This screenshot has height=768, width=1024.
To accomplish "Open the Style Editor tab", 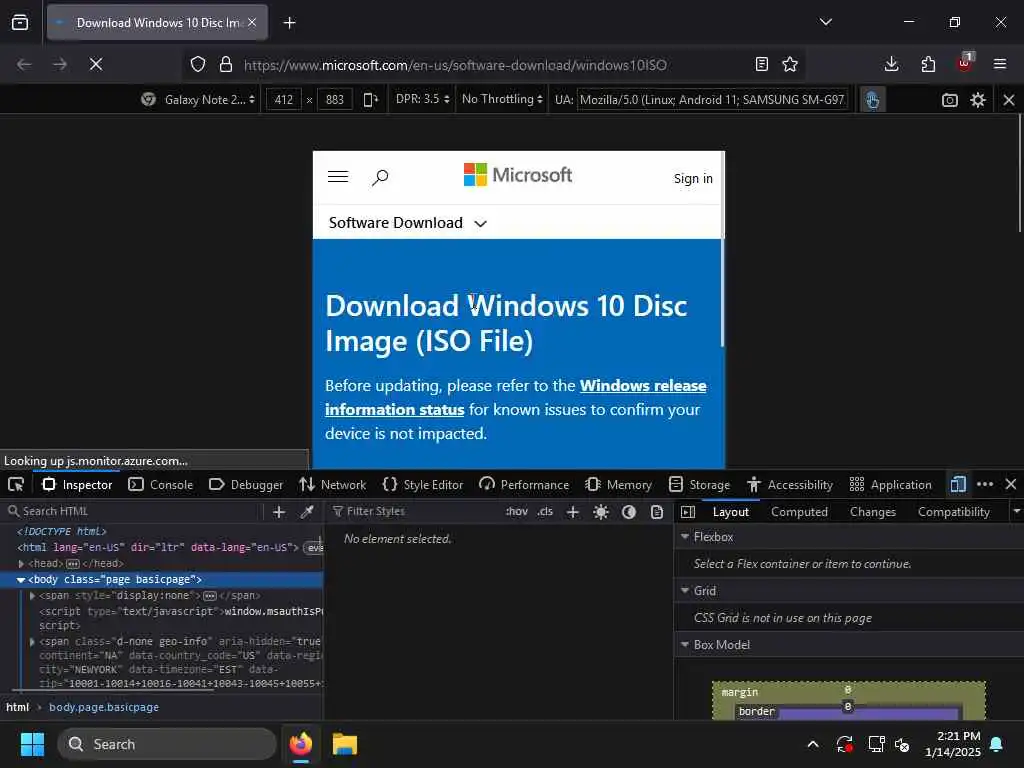I will pyautogui.click(x=423, y=485).
